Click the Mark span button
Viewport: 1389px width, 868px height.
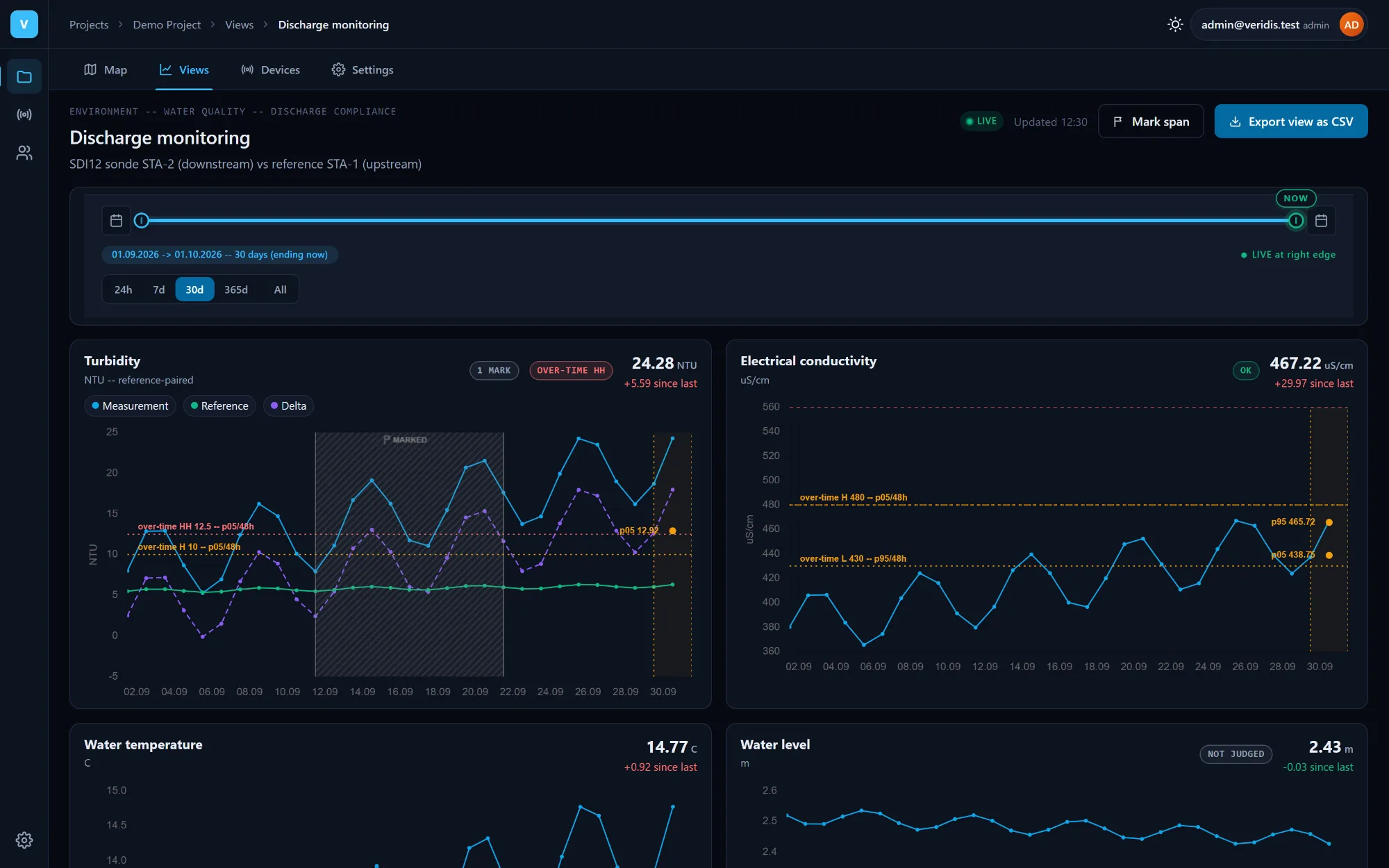tap(1151, 122)
